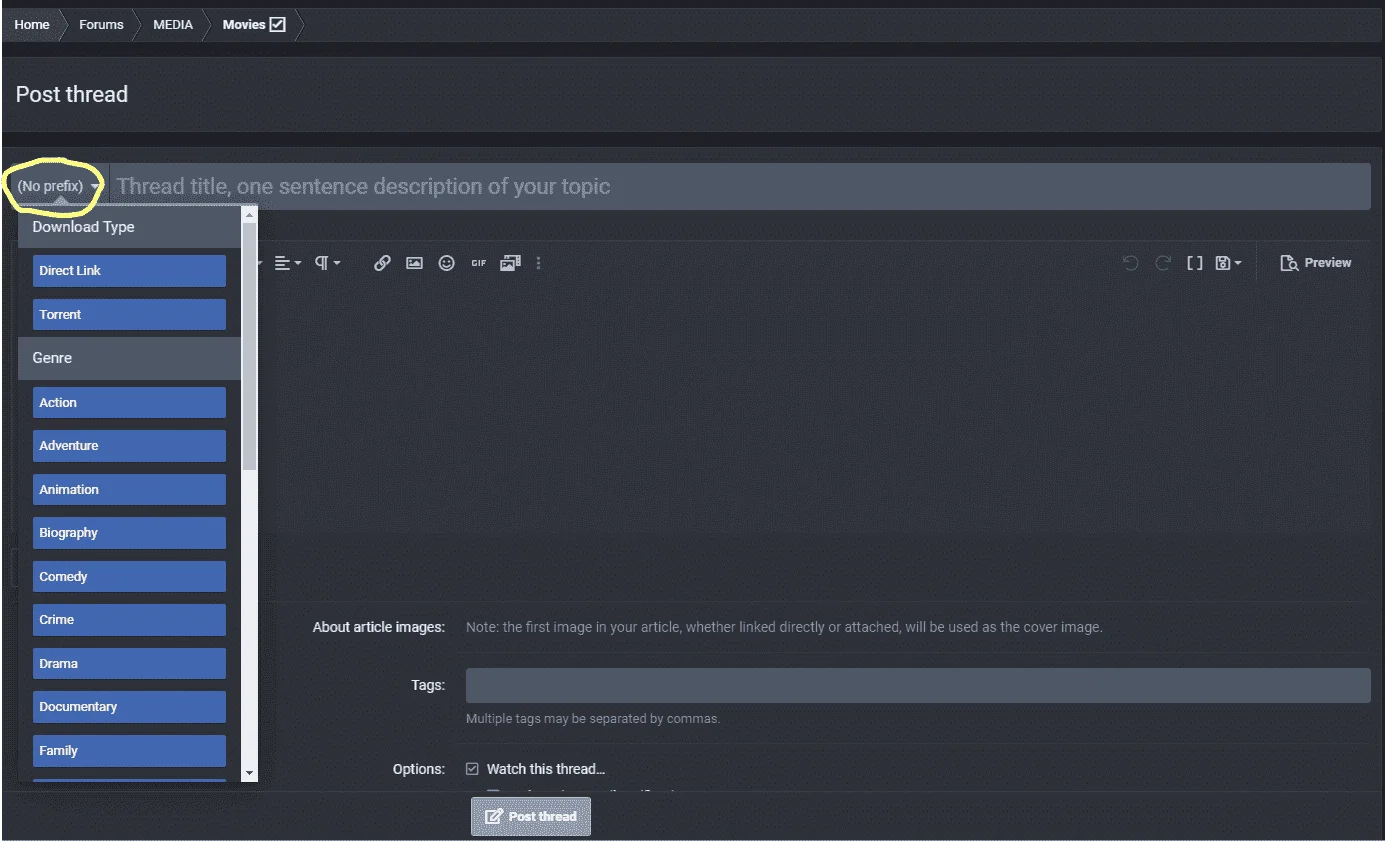Image resolution: width=1385 pixels, height=841 pixels.
Task: Click the Preview button
Action: tap(1316, 263)
